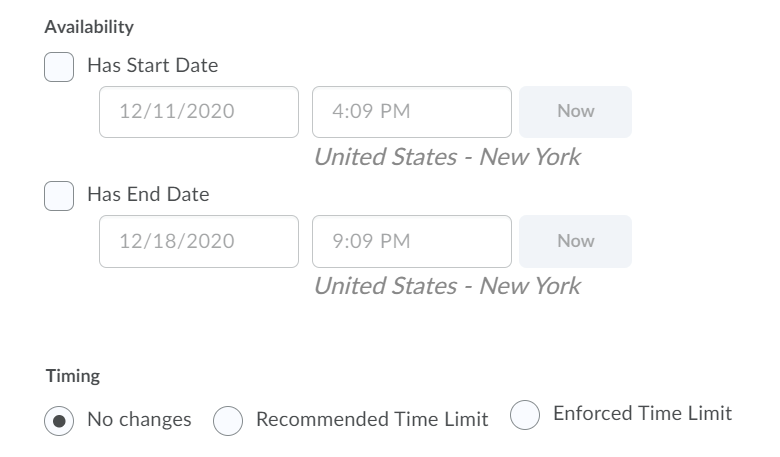This screenshot has width=780, height=457.
Task: Click the Timing section heading
Action: coord(73,377)
